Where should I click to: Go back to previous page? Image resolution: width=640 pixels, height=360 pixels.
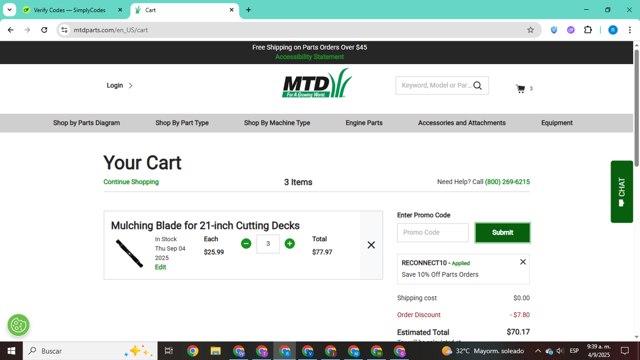pyautogui.click(x=11, y=30)
